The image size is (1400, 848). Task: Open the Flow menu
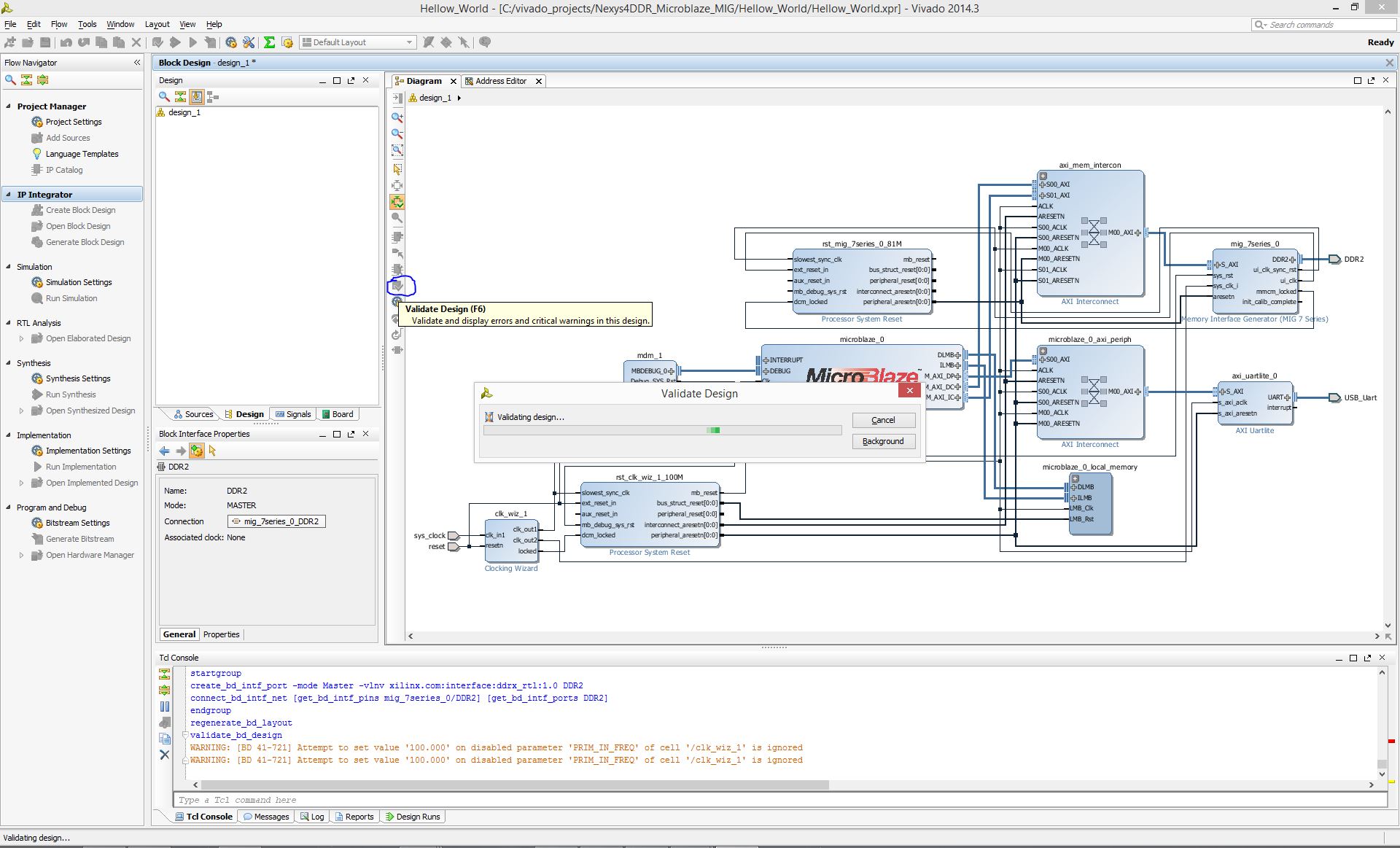coord(59,24)
